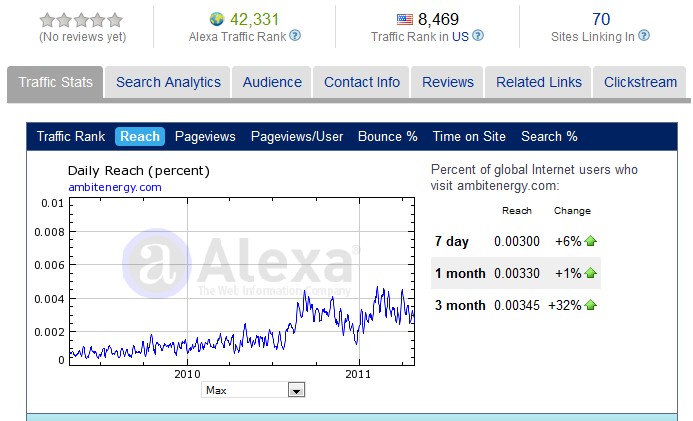Viewport: 693px width, 421px height.
Task: Open the Search Analytics tab
Action: [x=168, y=82]
